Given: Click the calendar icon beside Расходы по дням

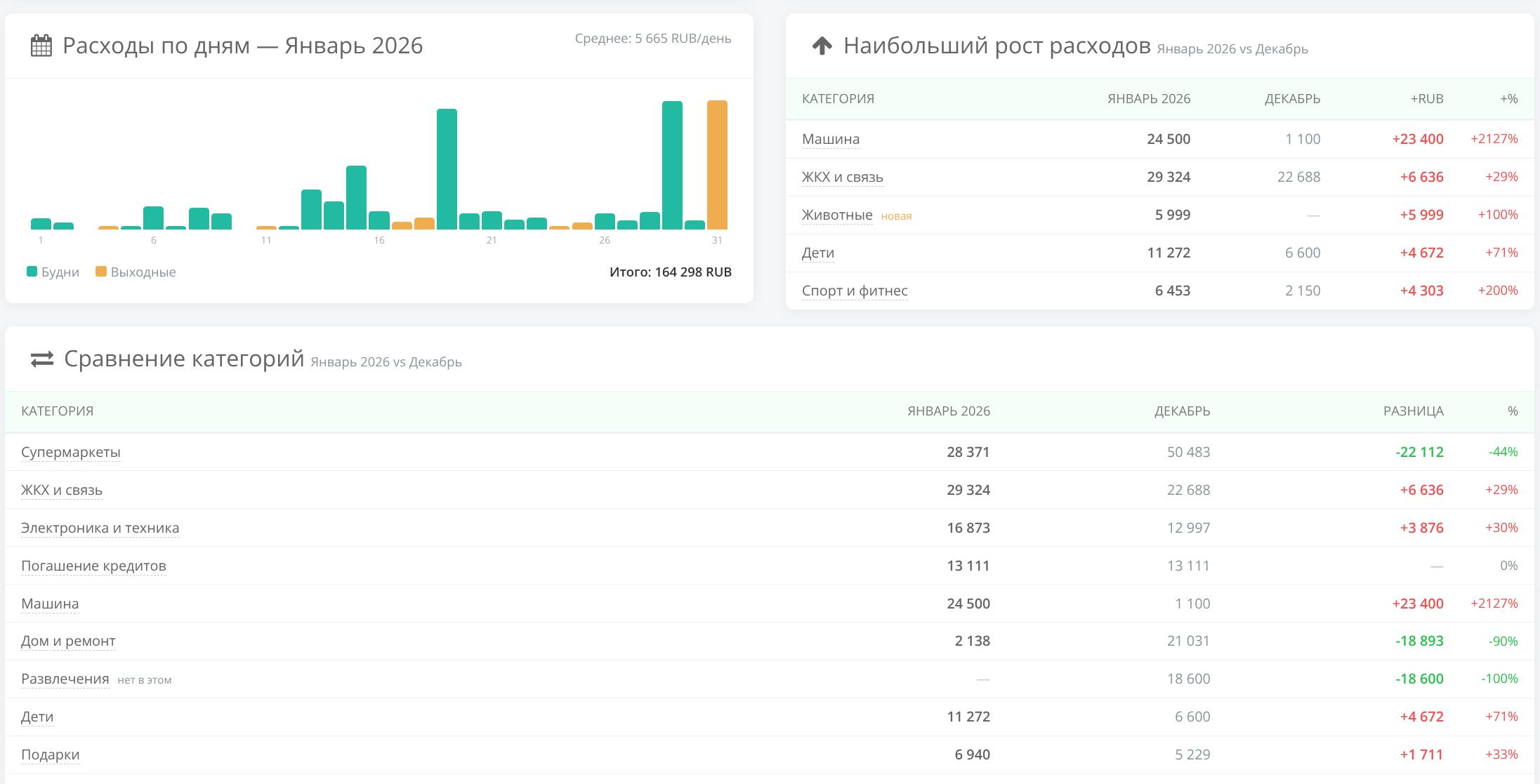Looking at the screenshot, I should (x=41, y=46).
